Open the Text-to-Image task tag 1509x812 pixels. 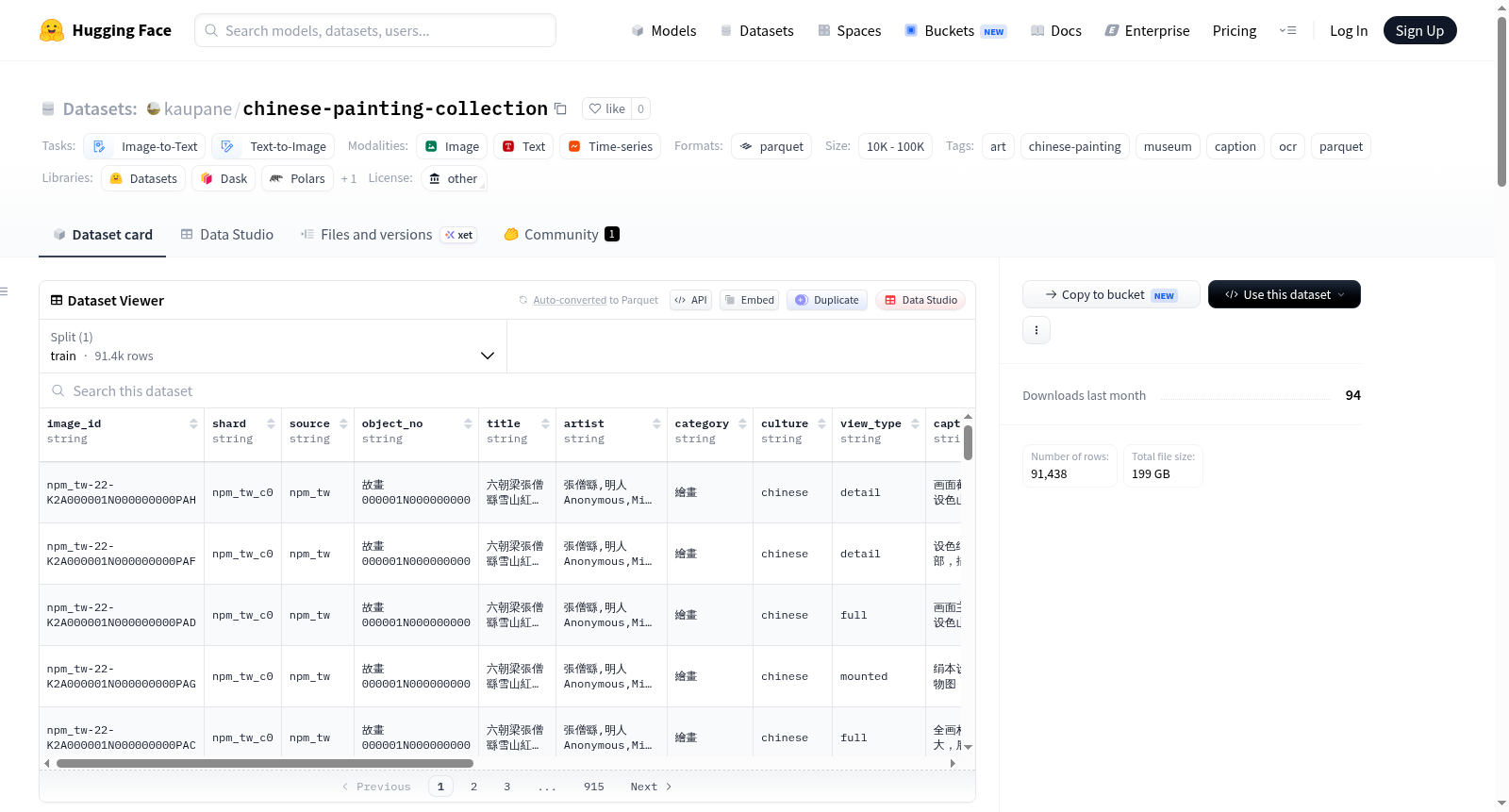pos(273,146)
